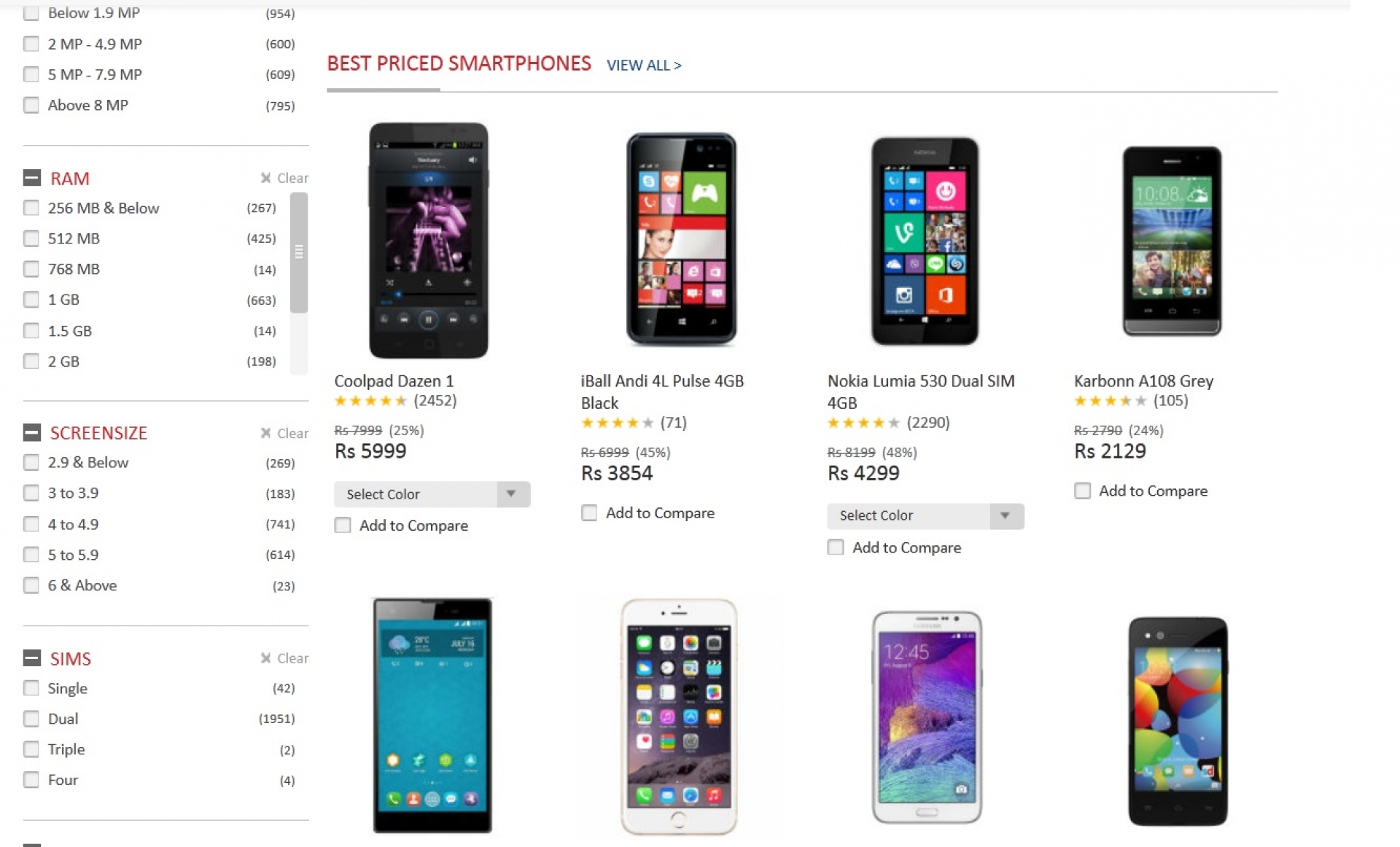The height and width of the screenshot is (847, 1400).
Task: Switch to the BEST PRICED SMARTPHONES tab
Action: [458, 63]
